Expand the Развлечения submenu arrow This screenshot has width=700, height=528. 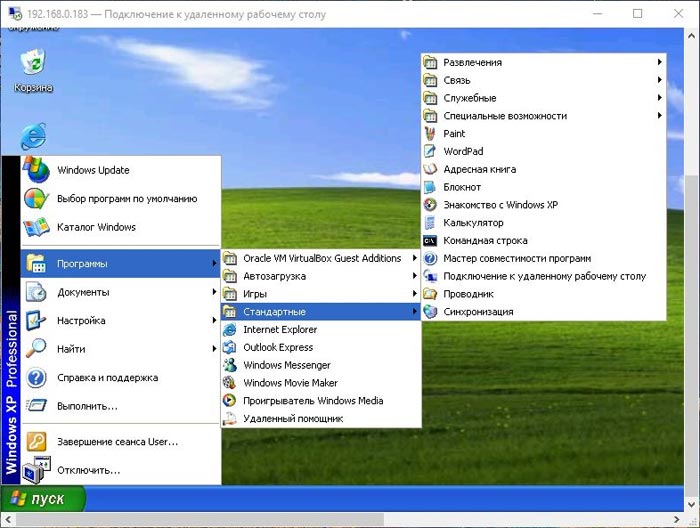click(x=659, y=62)
